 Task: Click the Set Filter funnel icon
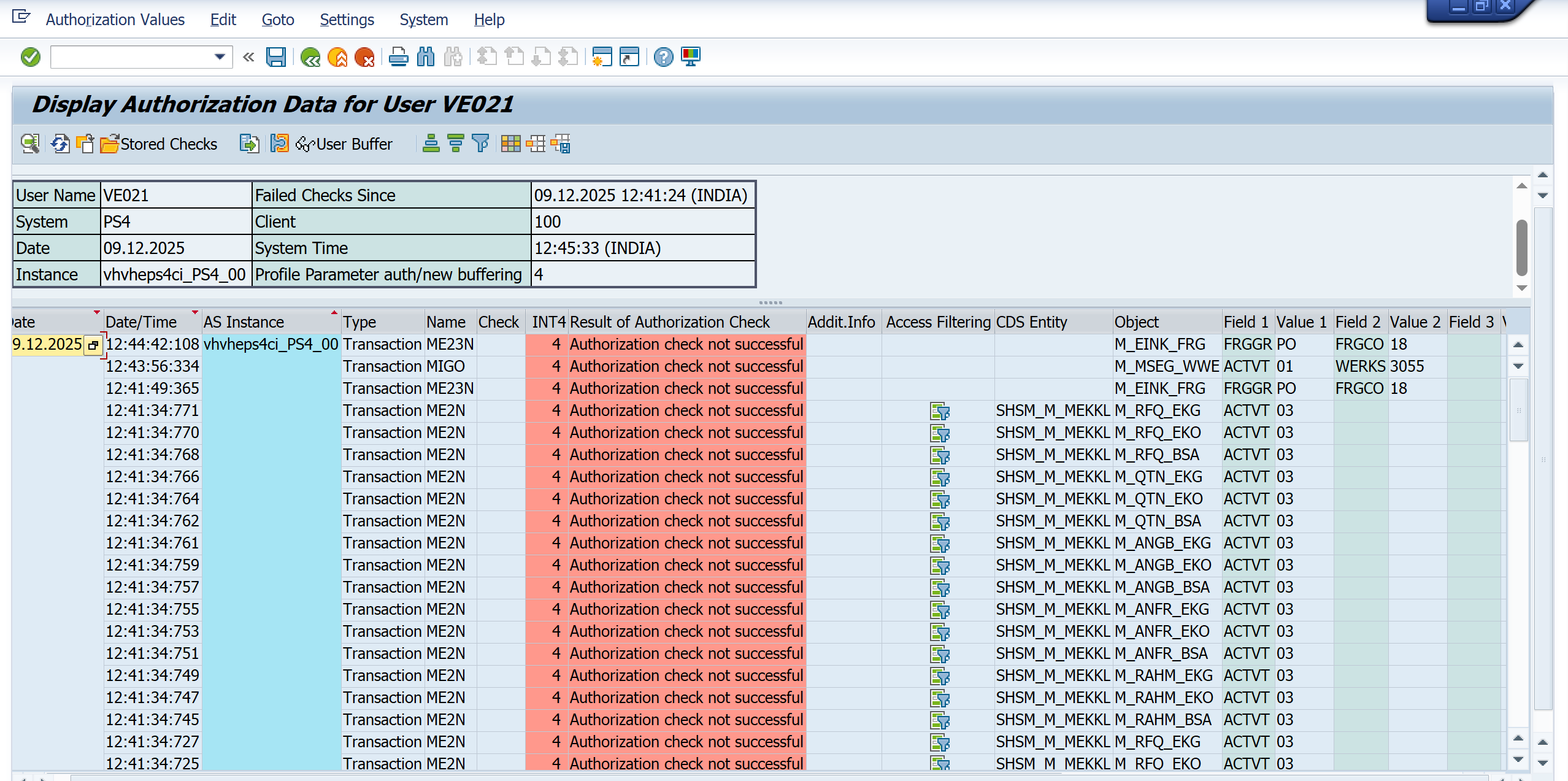(x=480, y=144)
